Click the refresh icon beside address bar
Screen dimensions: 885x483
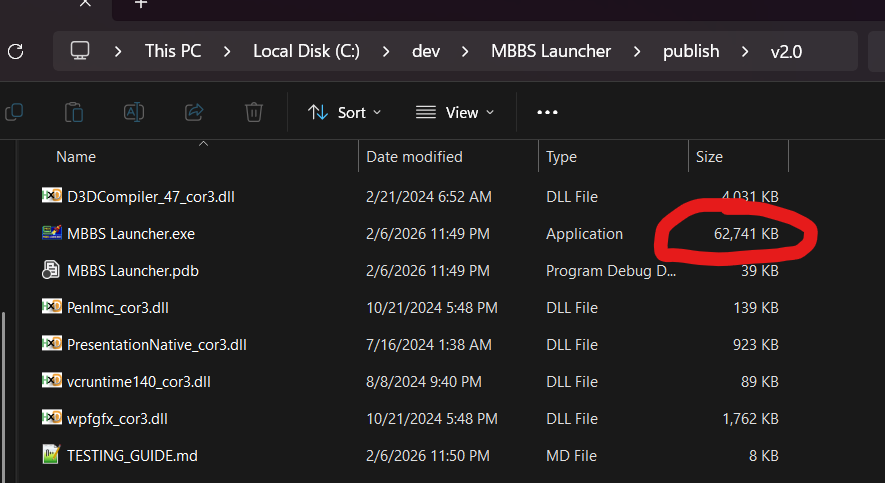click(15, 51)
